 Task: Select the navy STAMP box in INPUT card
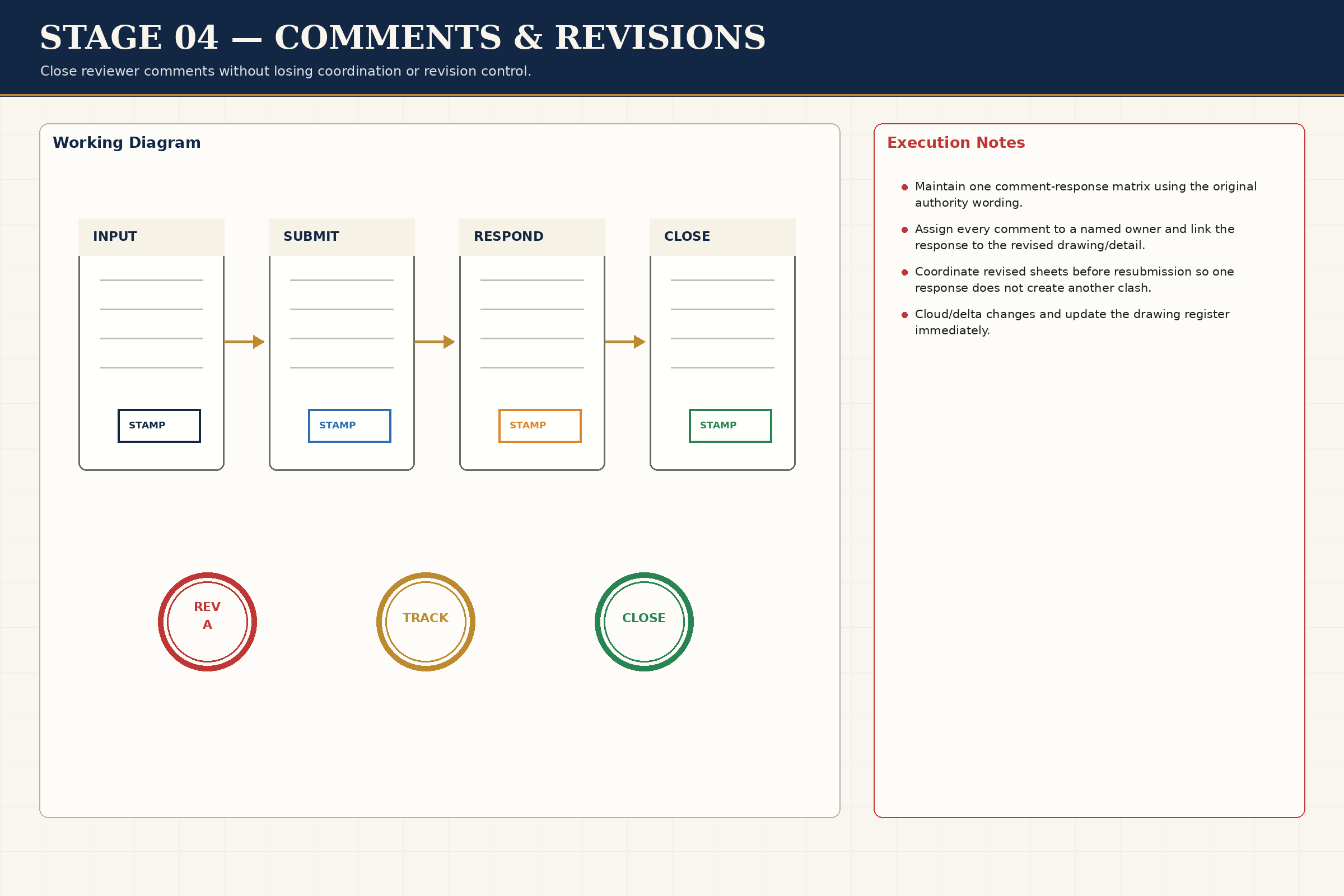pyautogui.click(x=159, y=426)
